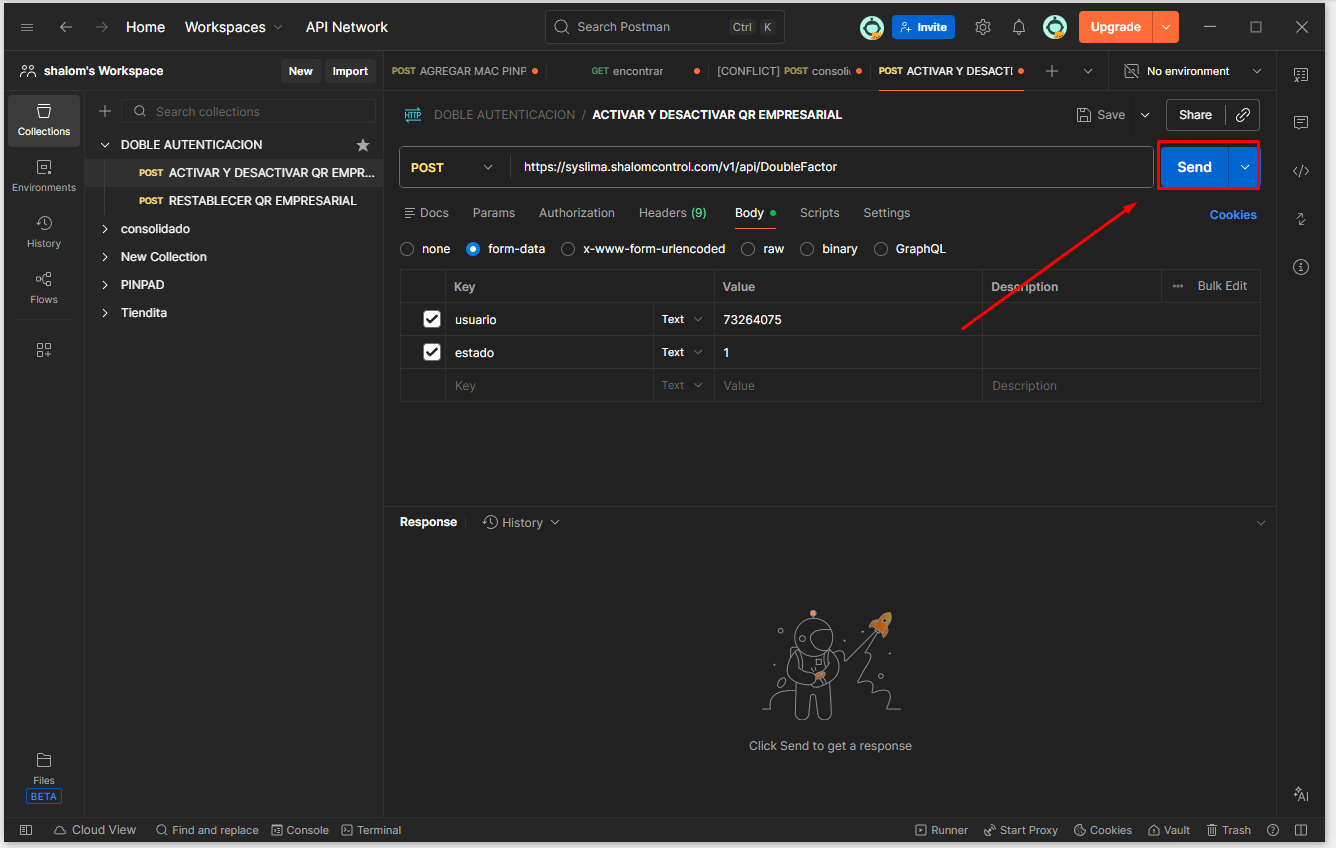Open the Headers tab
Image resolution: width=1336 pixels, height=848 pixels.
click(x=672, y=213)
